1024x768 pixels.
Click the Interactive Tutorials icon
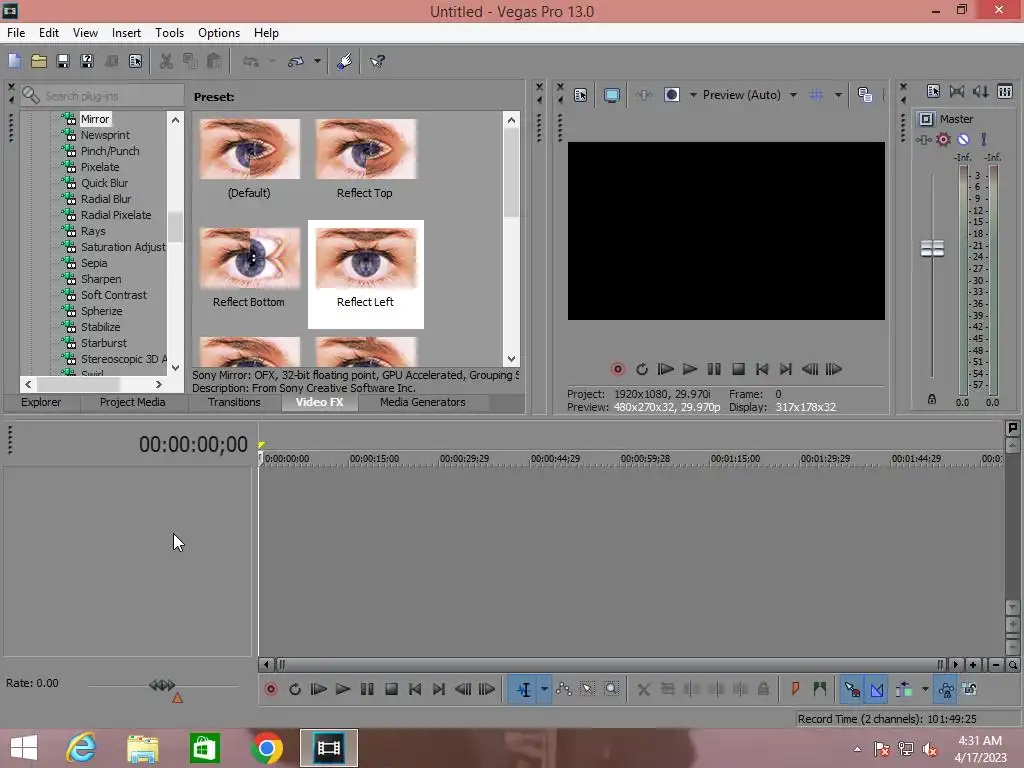pos(345,61)
